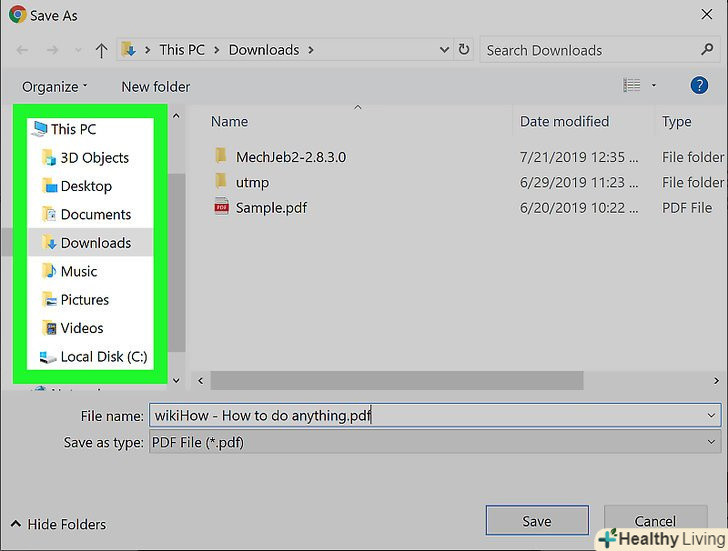The width and height of the screenshot is (728, 551).
Task: Click the Forward navigation arrow
Action: (52, 50)
